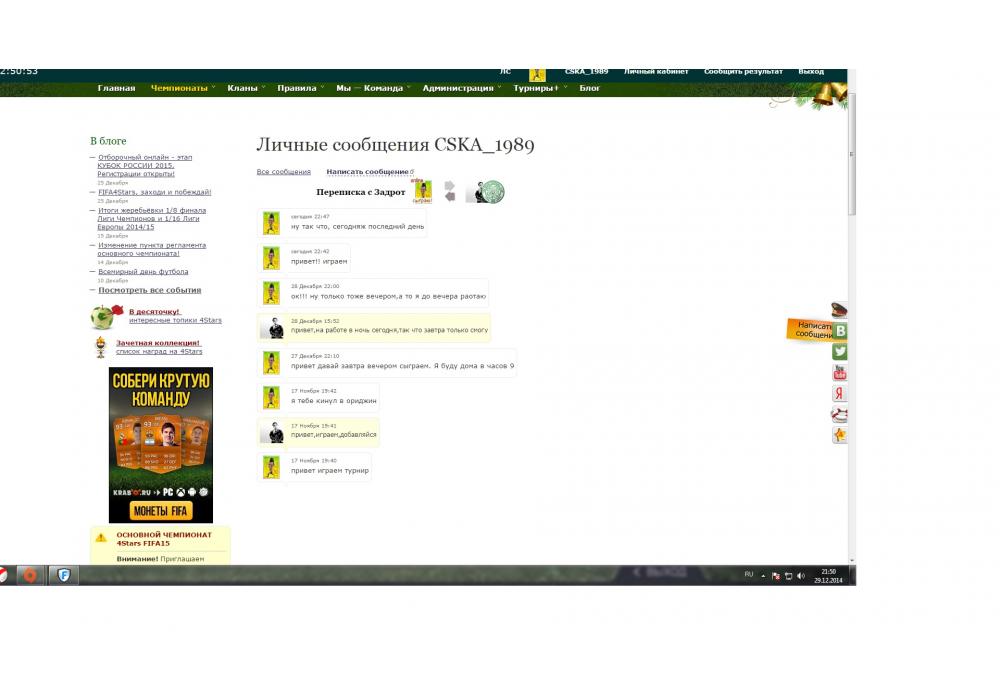Open the 'CSKA_1989' profile link
Image resolution: width=1000 pixels, height=700 pixels.
(x=586, y=71)
